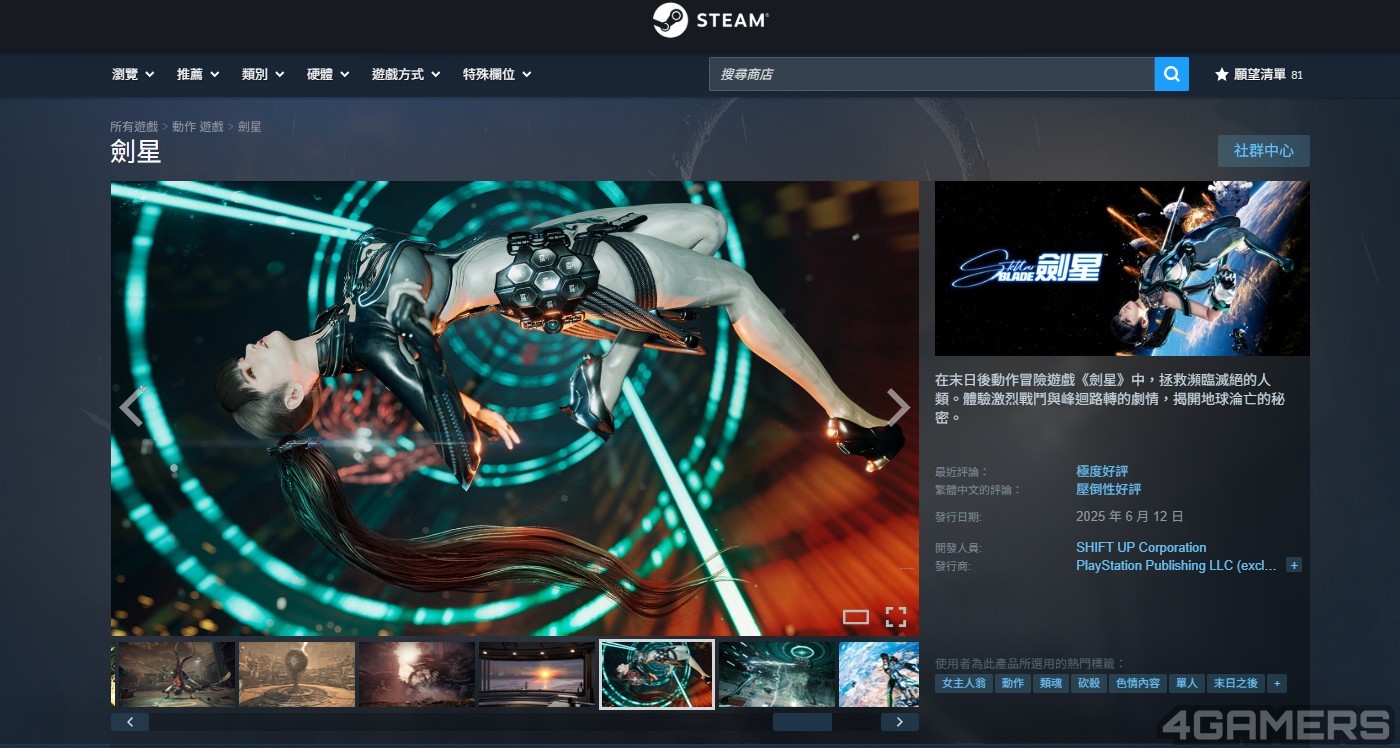
Task: Switch to theater mode rectangle icon
Action: tap(856, 617)
